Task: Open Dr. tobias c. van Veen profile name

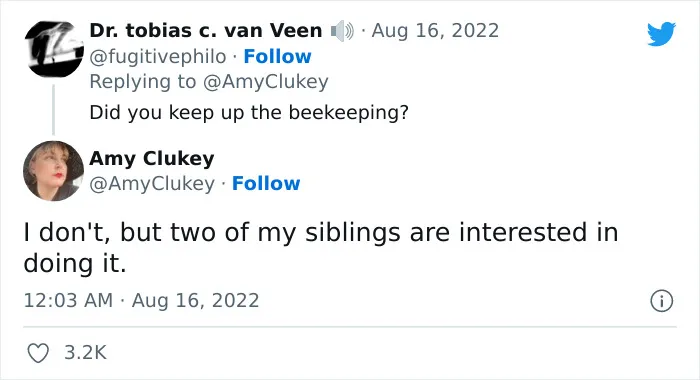Action: point(206,31)
